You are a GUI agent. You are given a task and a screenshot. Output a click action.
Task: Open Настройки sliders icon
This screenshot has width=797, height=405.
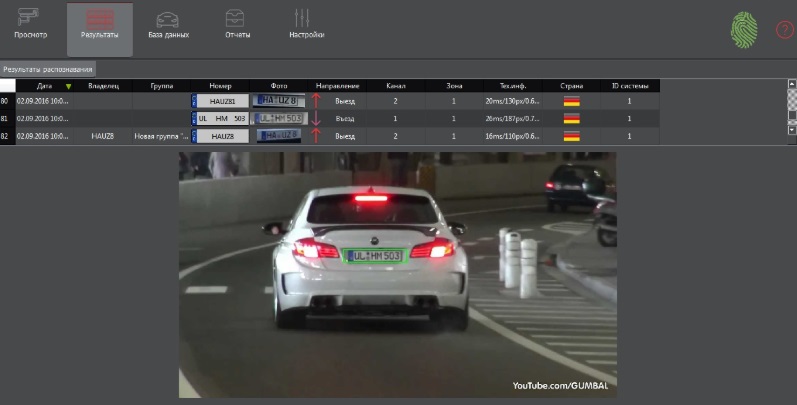[306, 24]
